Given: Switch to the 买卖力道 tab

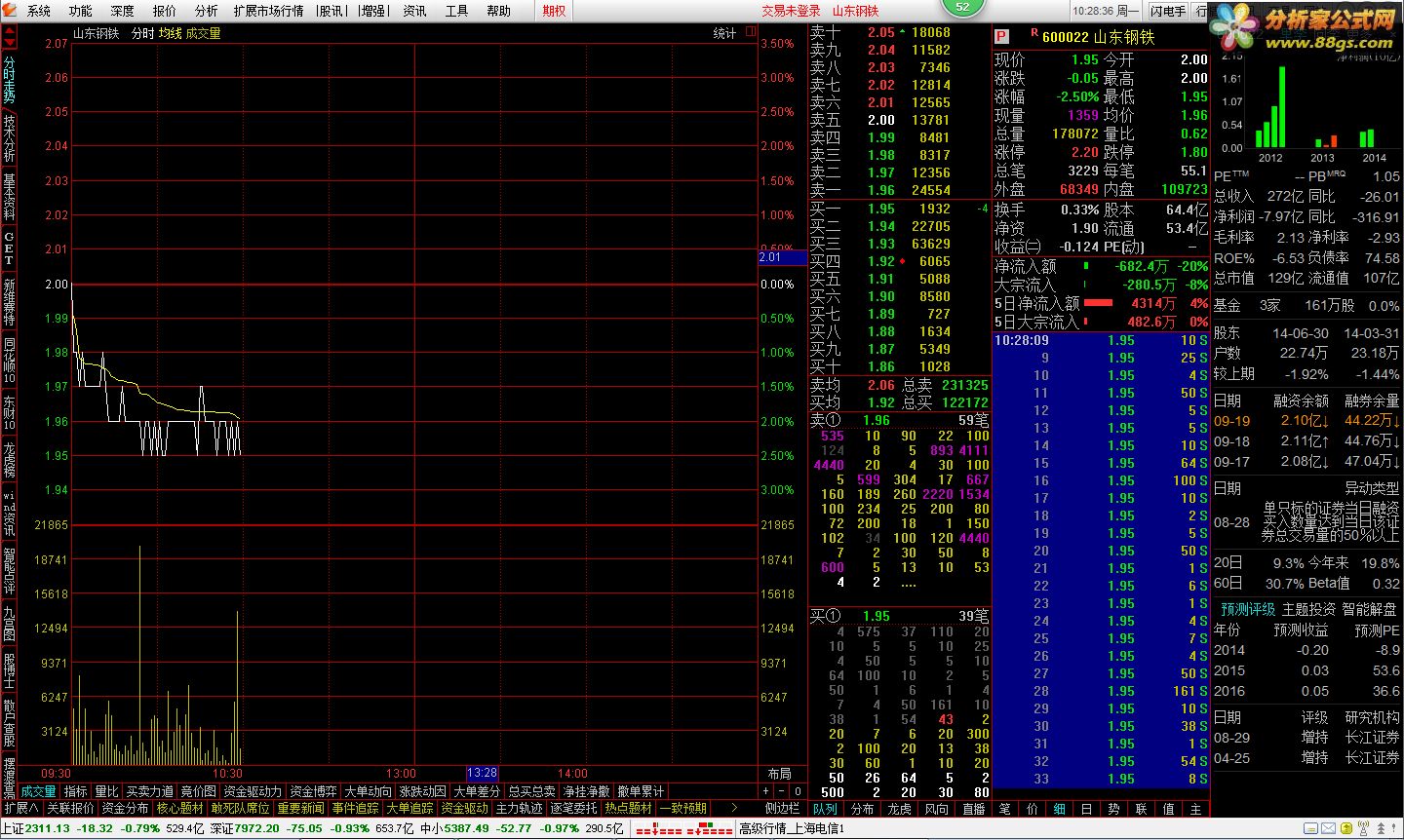Looking at the screenshot, I should click(150, 791).
